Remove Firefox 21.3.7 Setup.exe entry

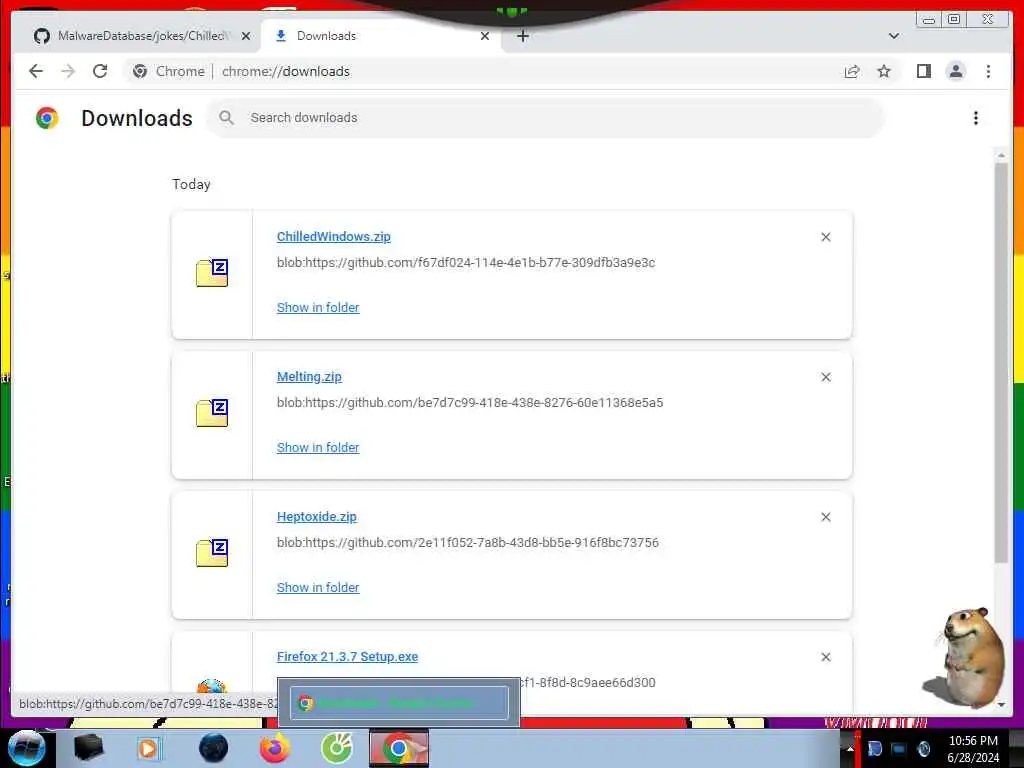(825, 657)
